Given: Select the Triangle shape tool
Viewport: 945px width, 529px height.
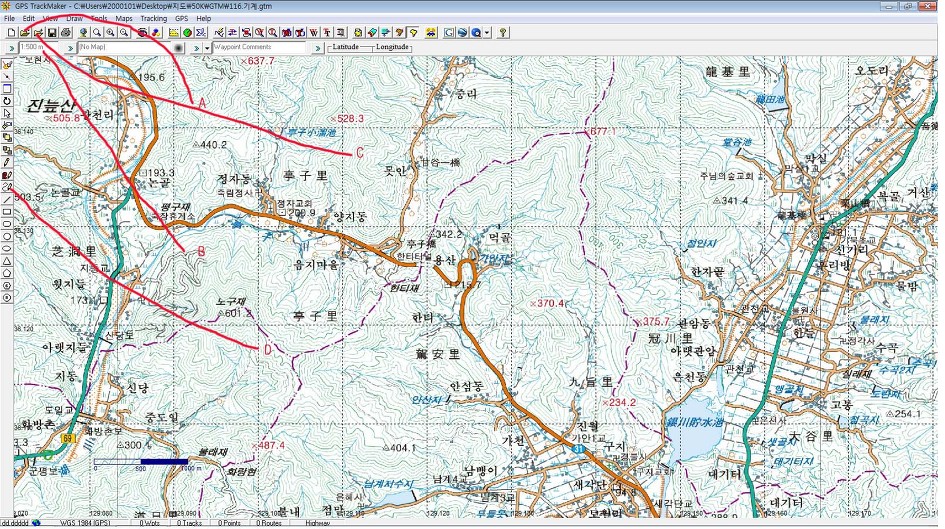Looking at the screenshot, I should click(7, 261).
